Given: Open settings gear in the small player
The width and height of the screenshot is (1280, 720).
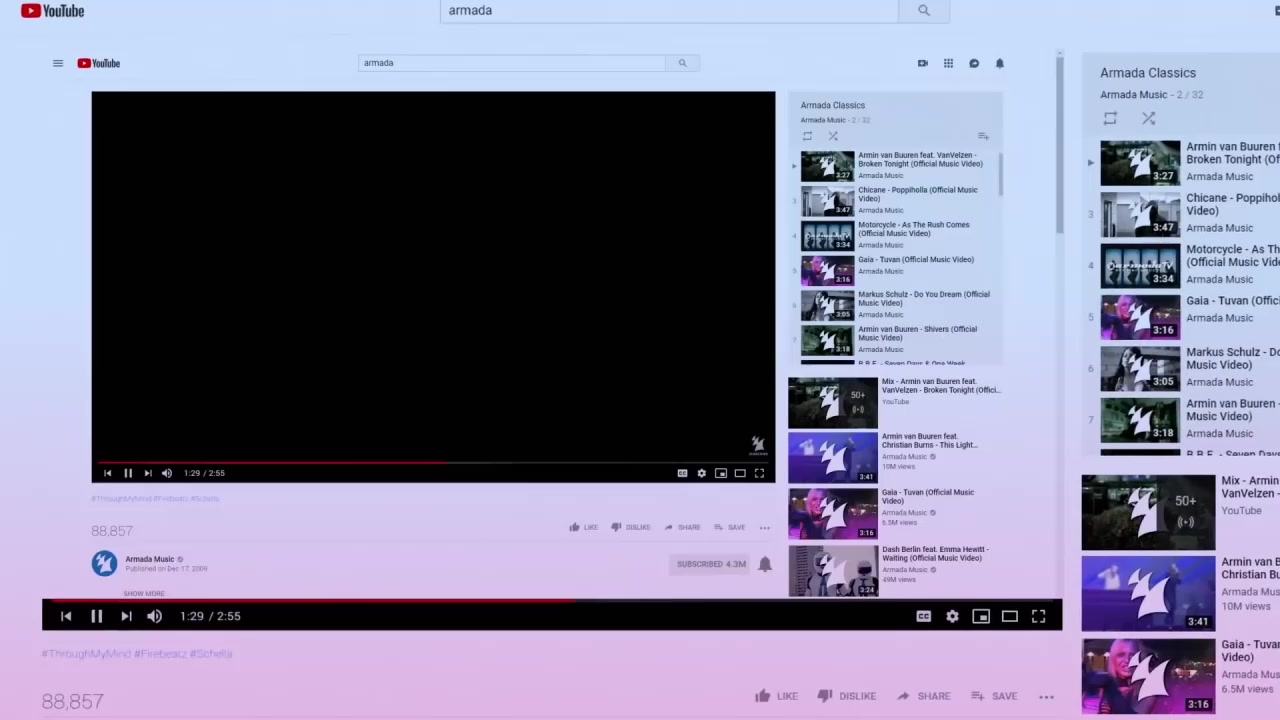Looking at the screenshot, I should (701, 473).
